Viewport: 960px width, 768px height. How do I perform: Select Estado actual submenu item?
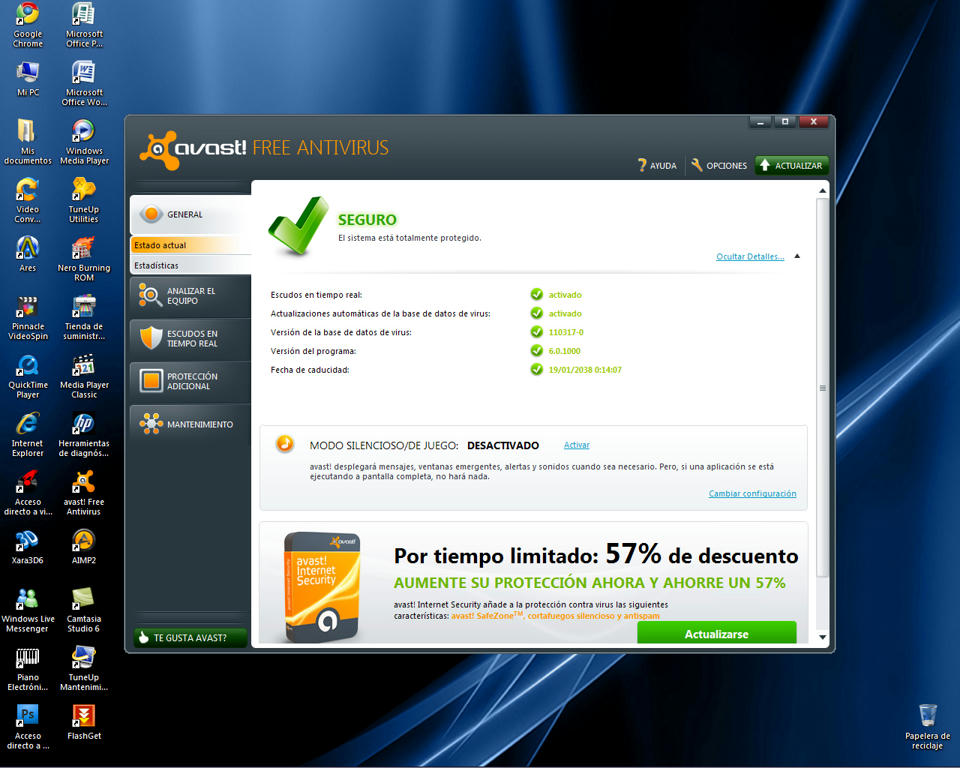190,245
